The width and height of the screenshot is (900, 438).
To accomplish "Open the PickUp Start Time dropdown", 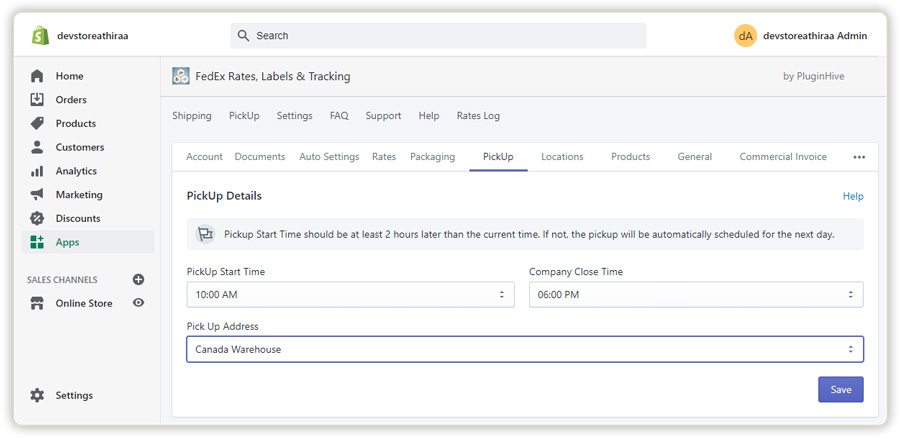I will coord(351,294).
